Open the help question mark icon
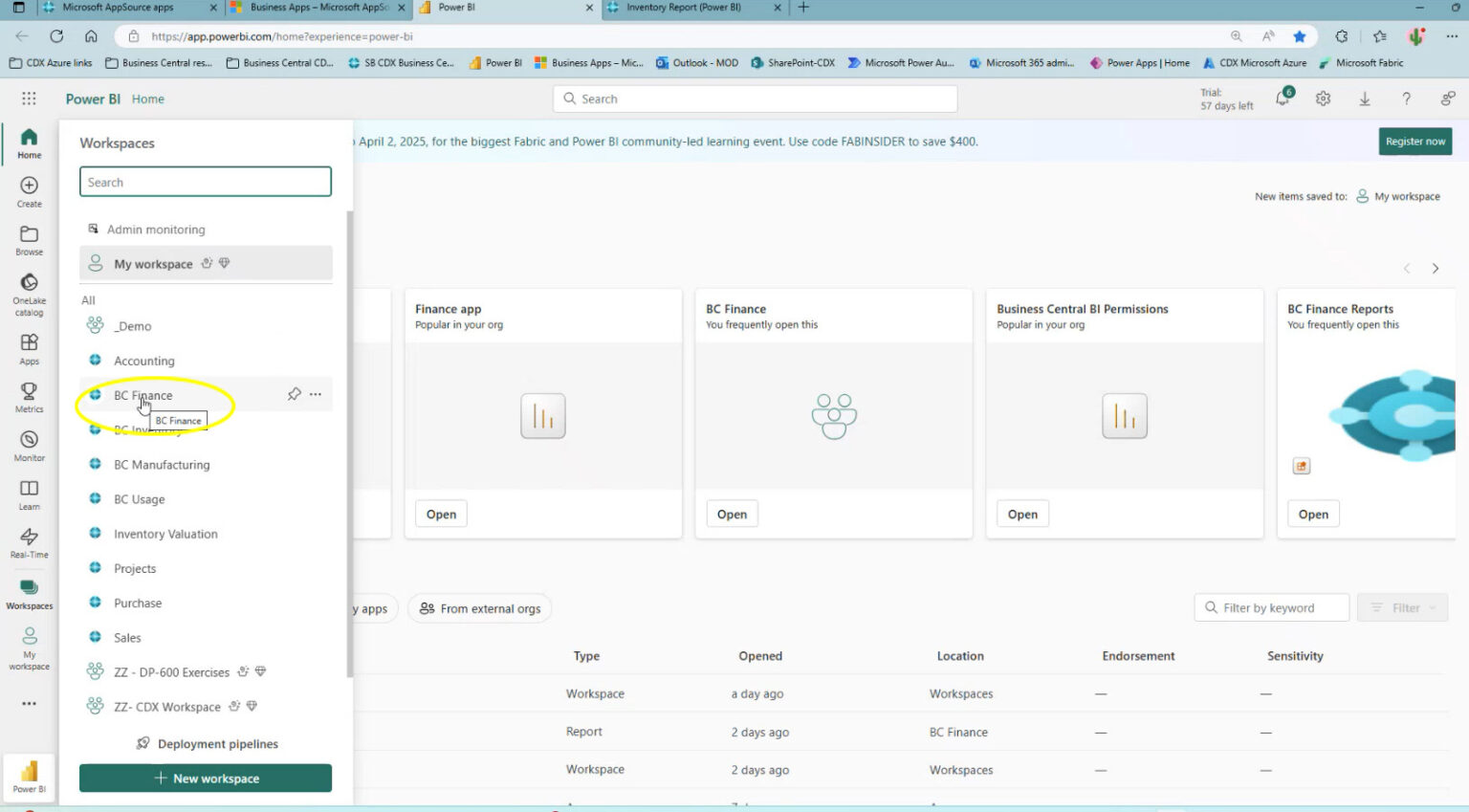Image resolution: width=1469 pixels, height=812 pixels. pos(1406,99)
